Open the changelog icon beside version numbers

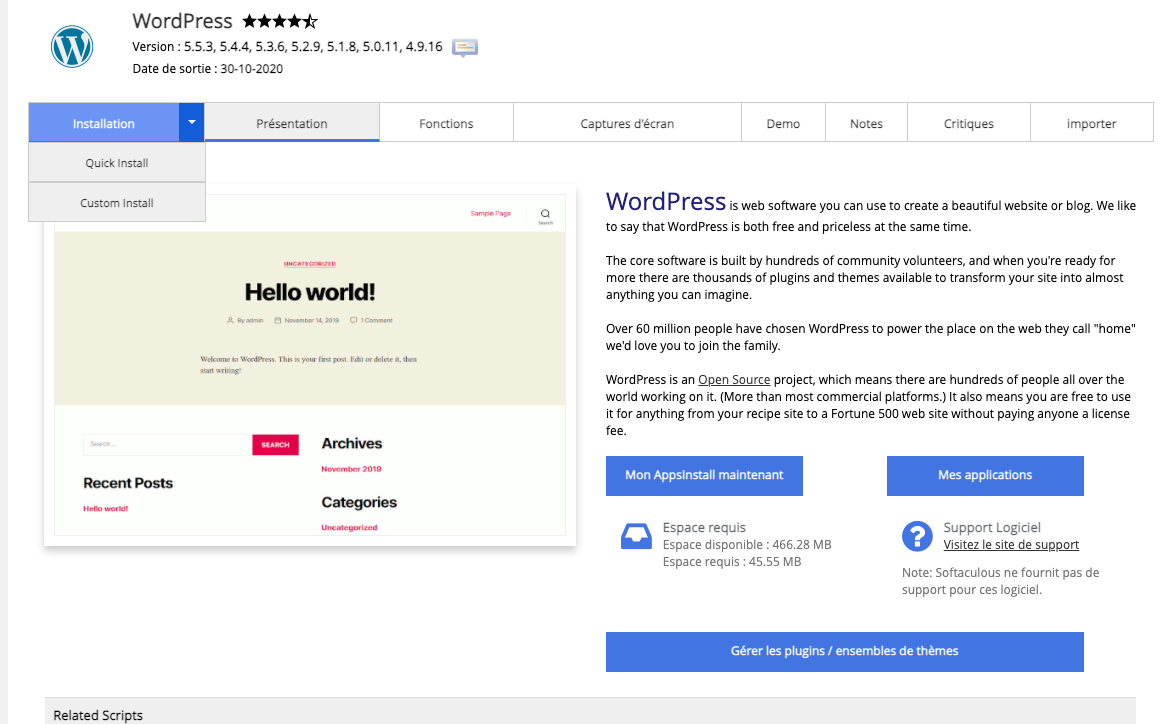pos(464,47)
